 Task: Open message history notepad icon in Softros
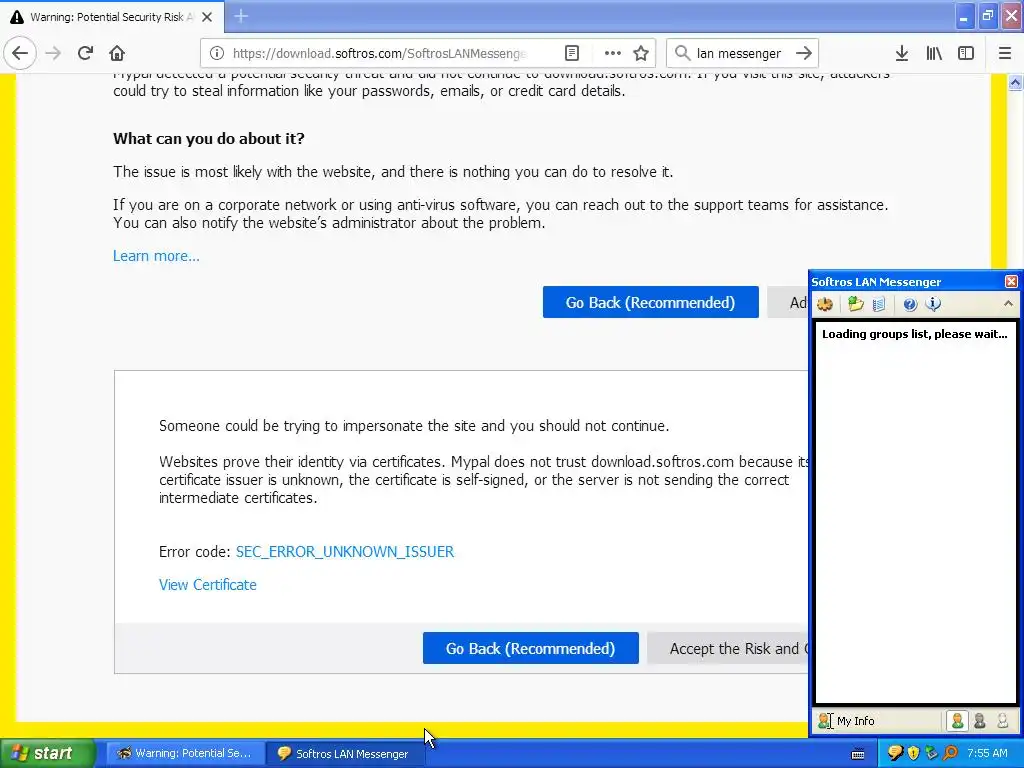coord(879,304)
